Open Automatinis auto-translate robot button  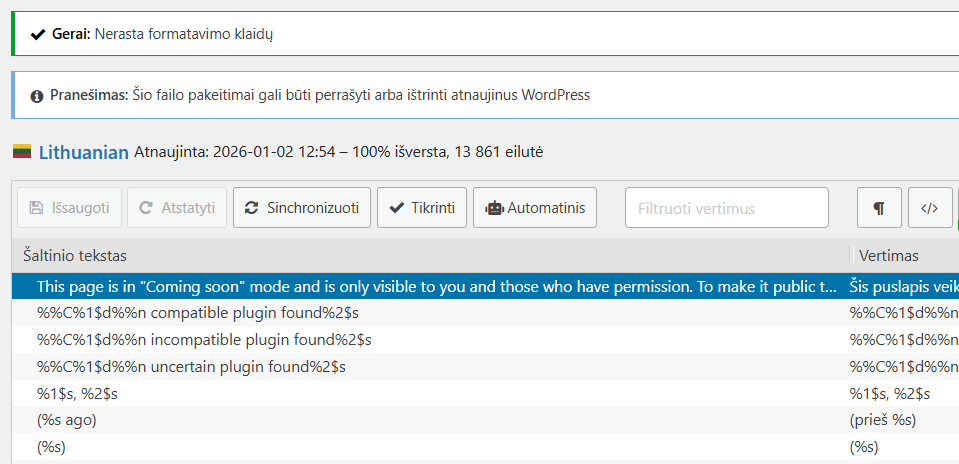tap(534, 208)
